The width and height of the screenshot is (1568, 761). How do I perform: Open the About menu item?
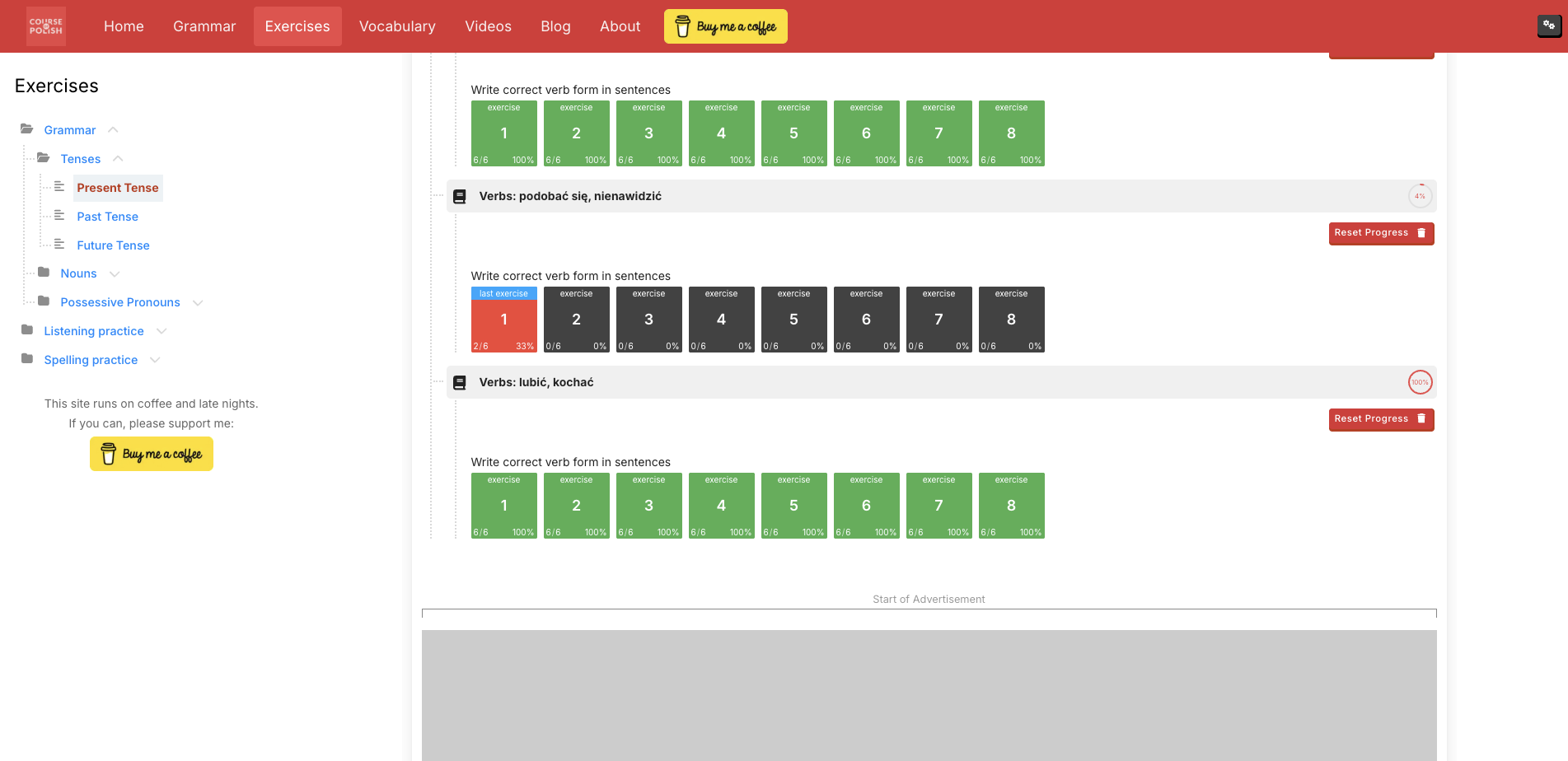(620, 26)
